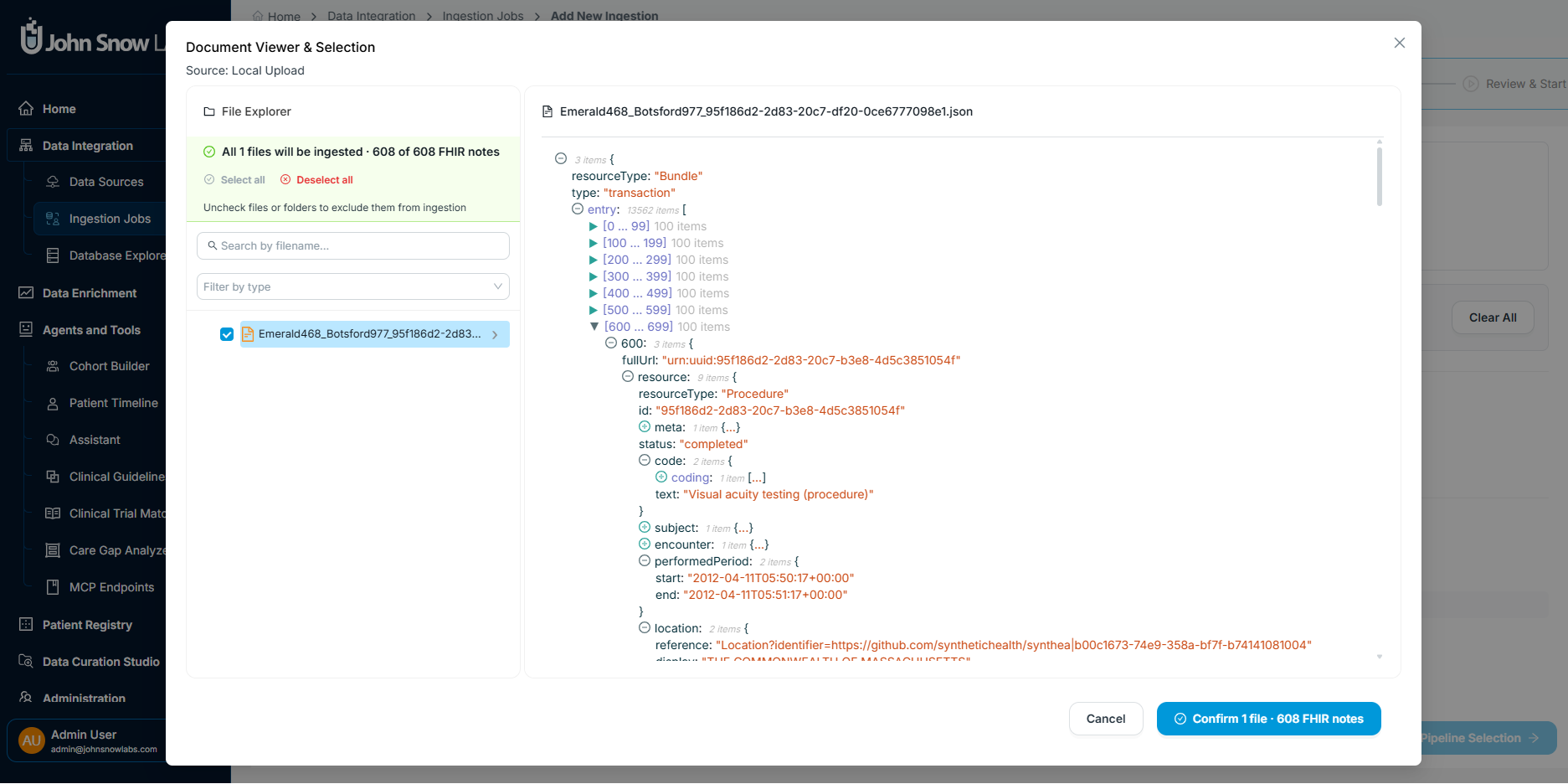Click the Administration icon

point(26,698)
